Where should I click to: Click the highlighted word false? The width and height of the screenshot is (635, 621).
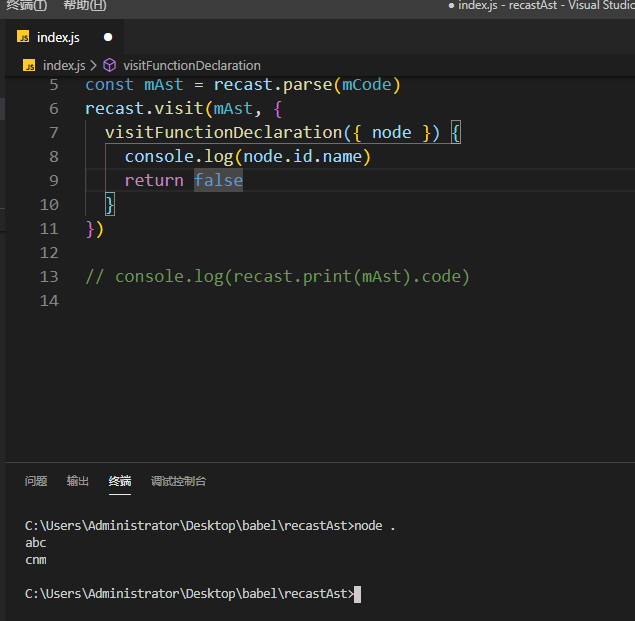(218, 180)
